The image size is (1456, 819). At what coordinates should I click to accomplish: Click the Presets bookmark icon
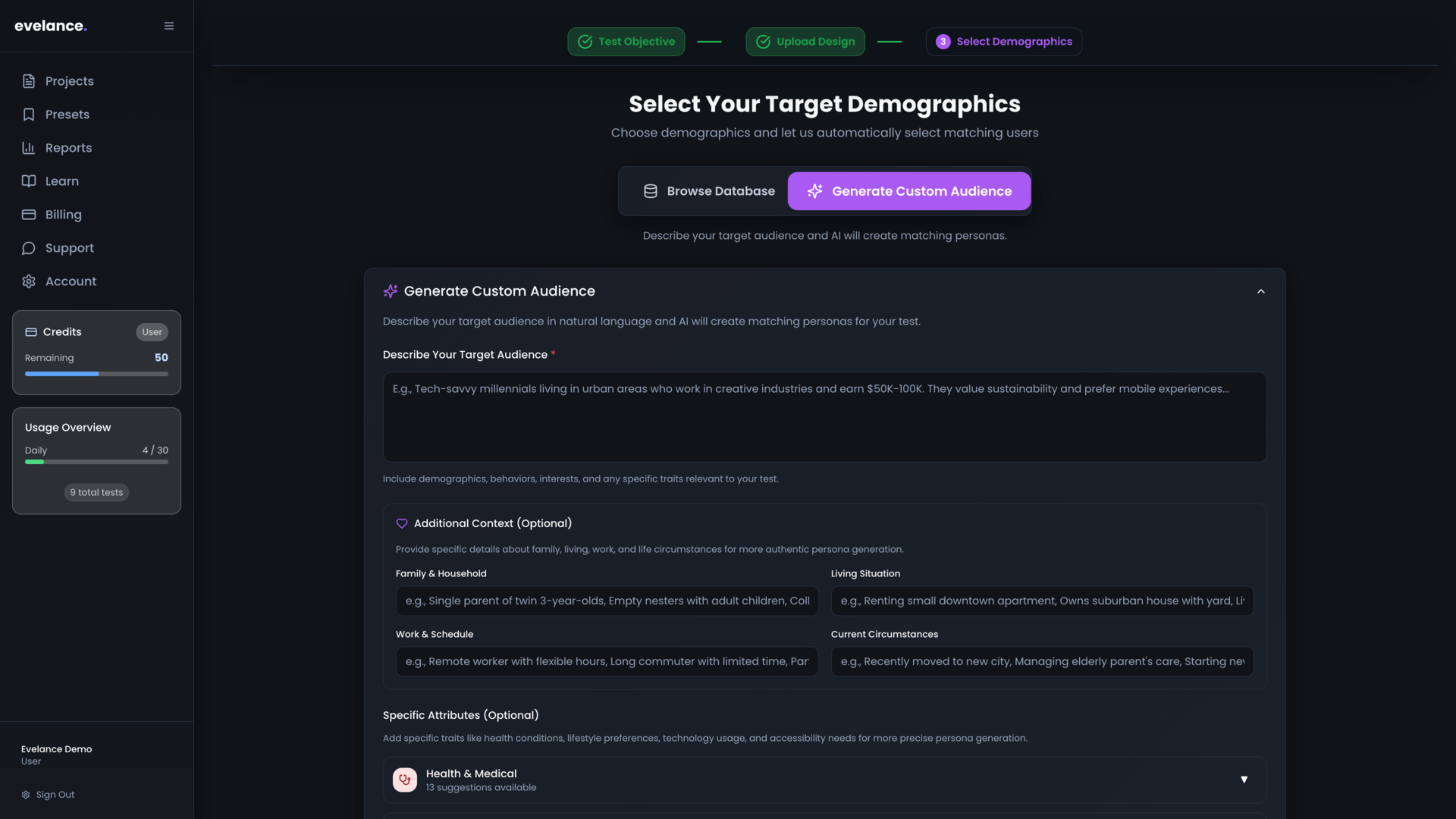tap(29, 115)
